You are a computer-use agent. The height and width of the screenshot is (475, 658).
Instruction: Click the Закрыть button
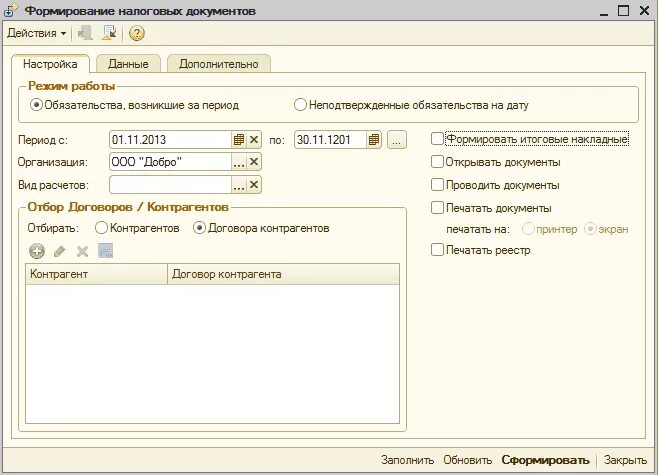(x=625, y=460)
